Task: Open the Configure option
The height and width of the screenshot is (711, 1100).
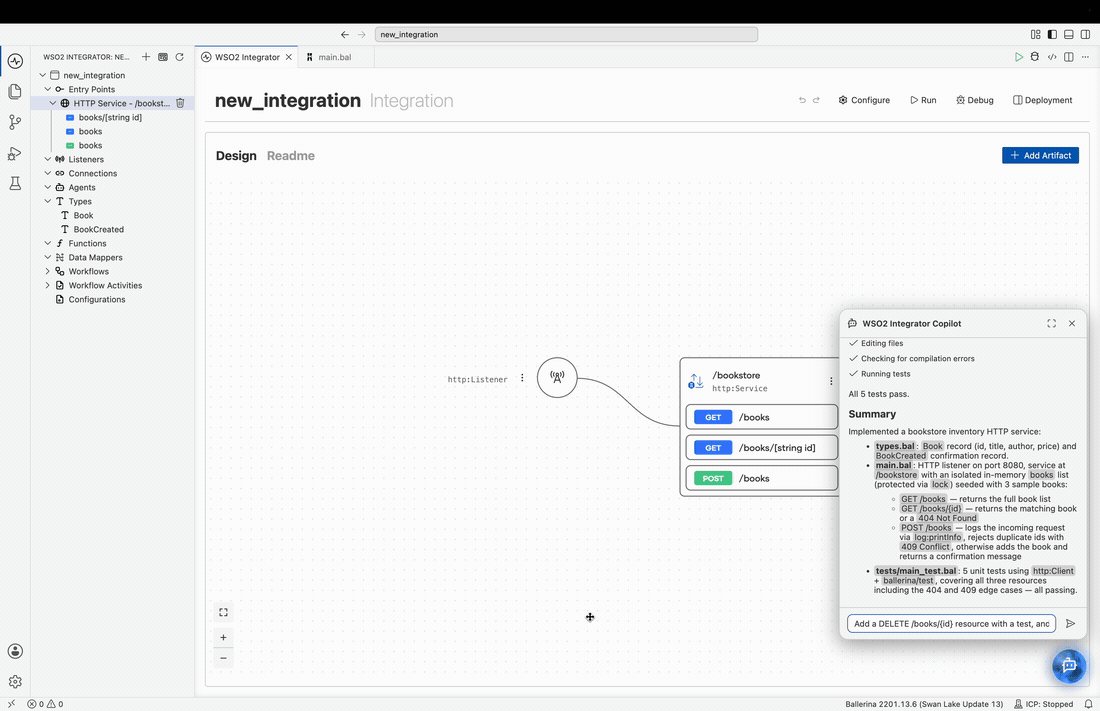Action: (x=864, y=100)
